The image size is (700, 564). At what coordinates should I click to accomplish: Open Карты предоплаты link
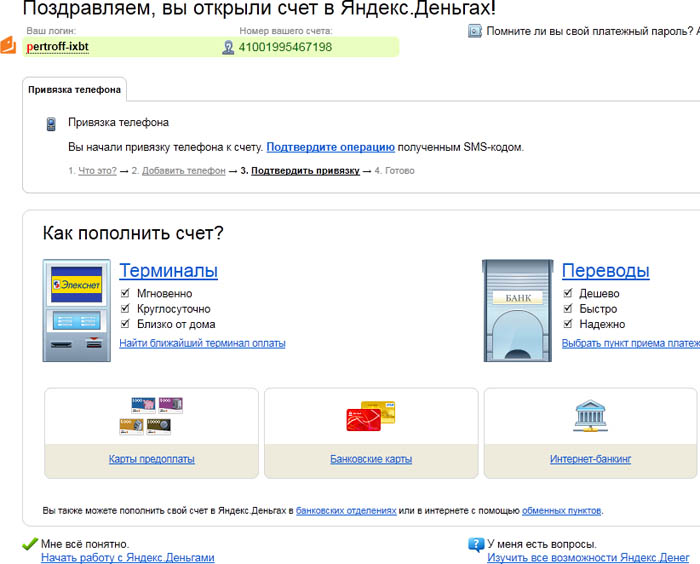tap(152, 459)
